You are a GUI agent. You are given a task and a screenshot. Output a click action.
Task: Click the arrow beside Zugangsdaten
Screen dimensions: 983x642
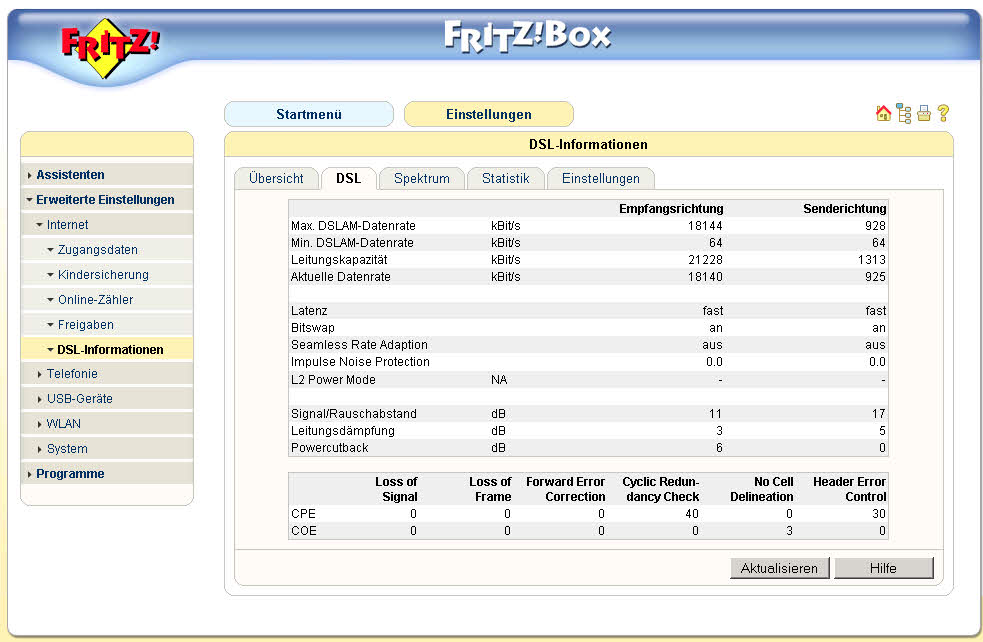51,250
